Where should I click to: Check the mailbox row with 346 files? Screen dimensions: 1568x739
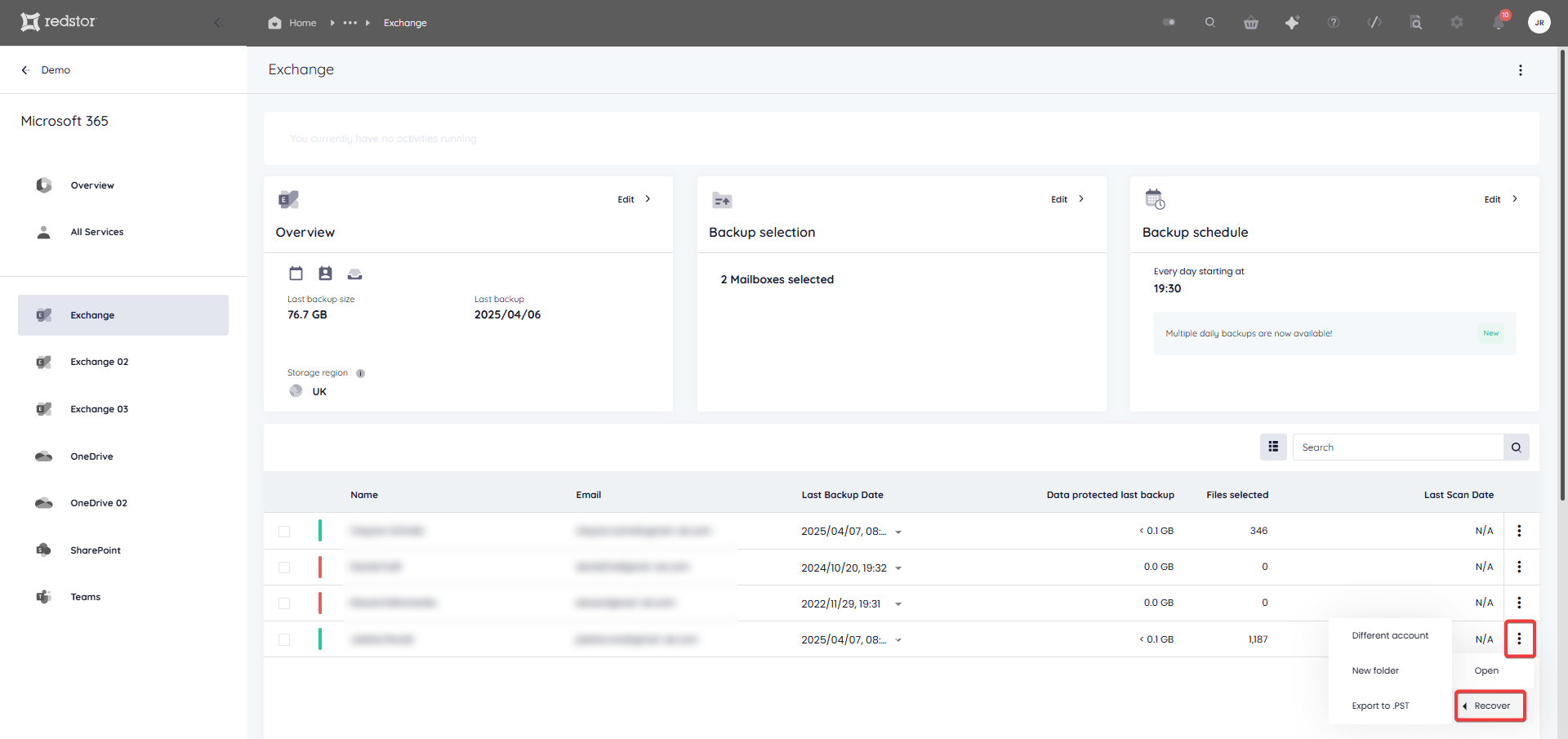tap(284, 532)
